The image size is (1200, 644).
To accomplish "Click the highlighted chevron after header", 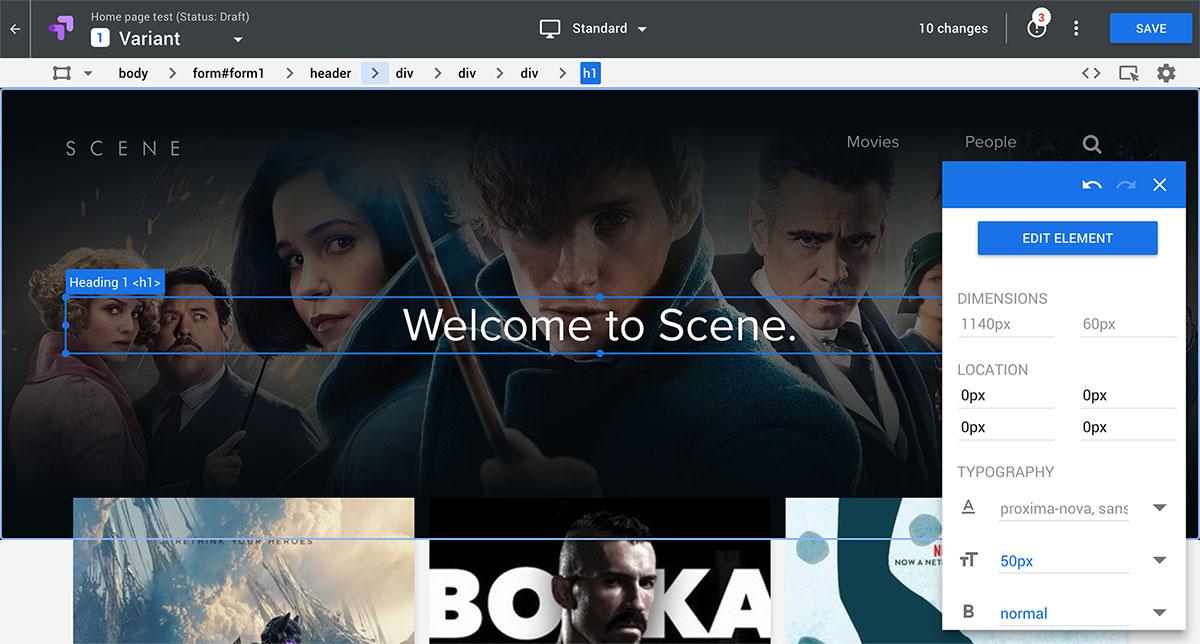I will (x=375, y=73).
